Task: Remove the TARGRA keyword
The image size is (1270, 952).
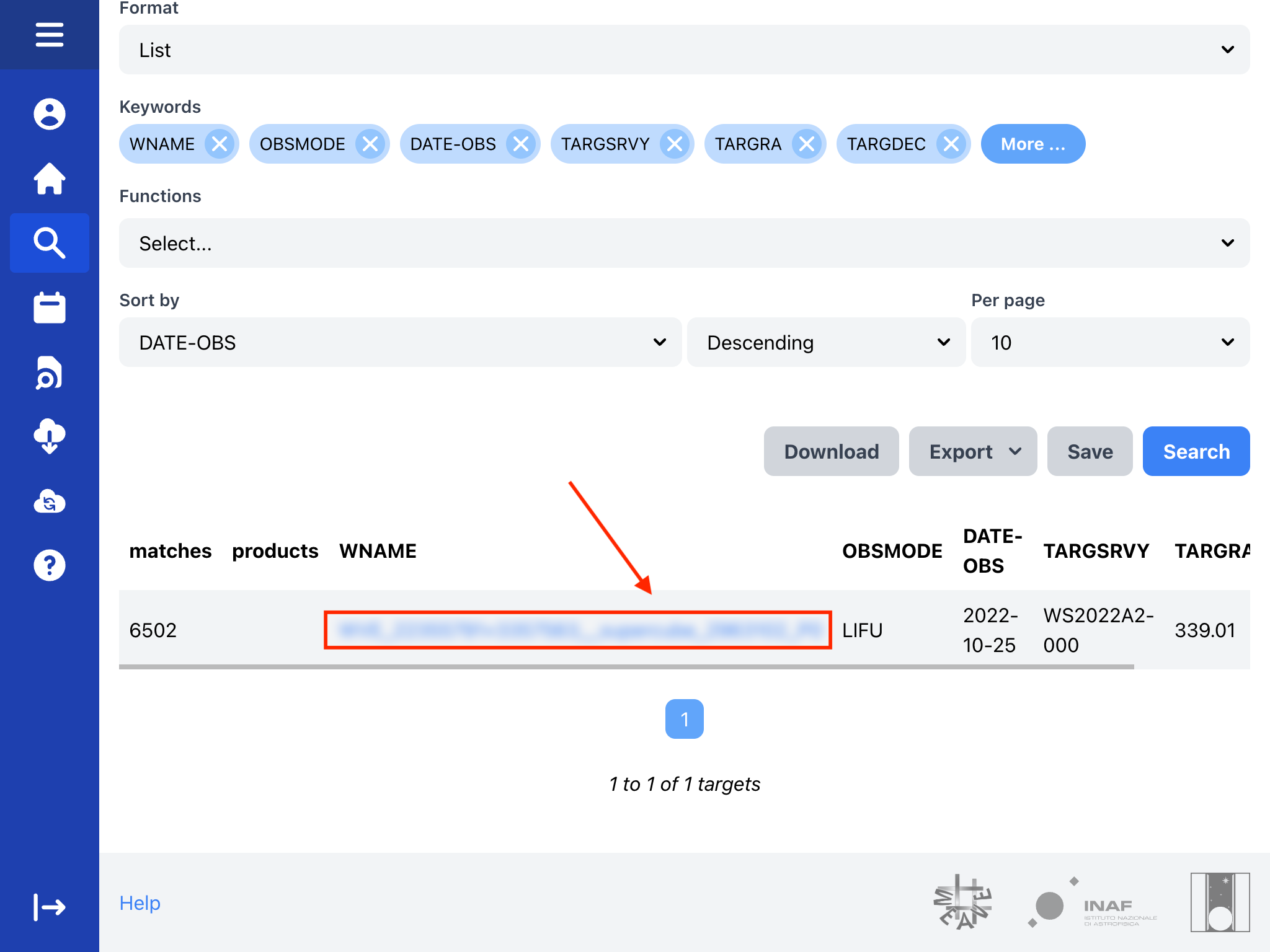Action: [x=807, y=144]
